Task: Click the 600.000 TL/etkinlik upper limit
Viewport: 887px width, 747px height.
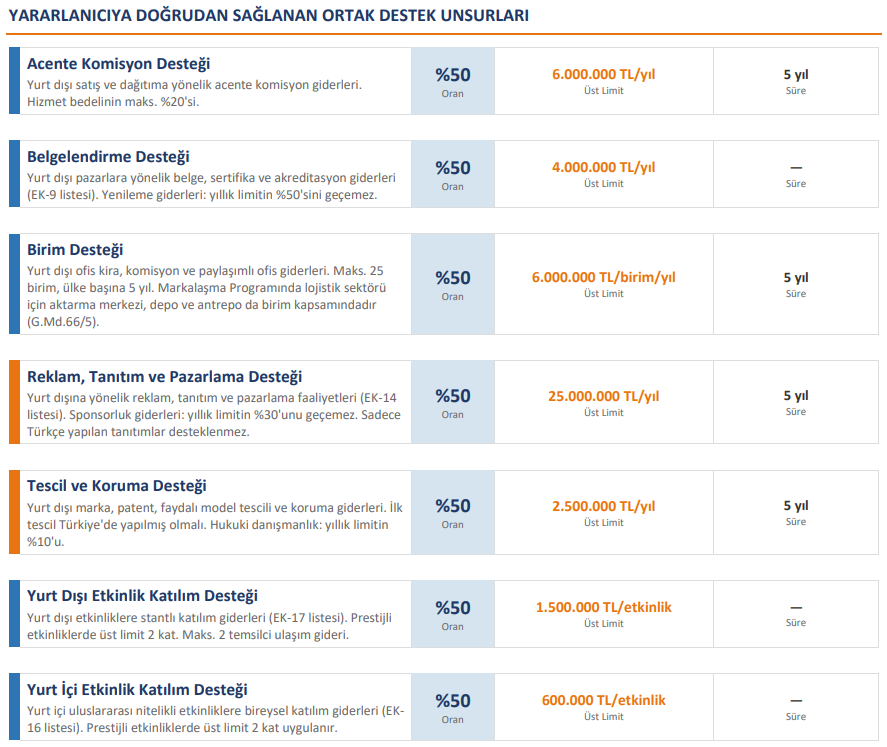Action: pos(603,700)
